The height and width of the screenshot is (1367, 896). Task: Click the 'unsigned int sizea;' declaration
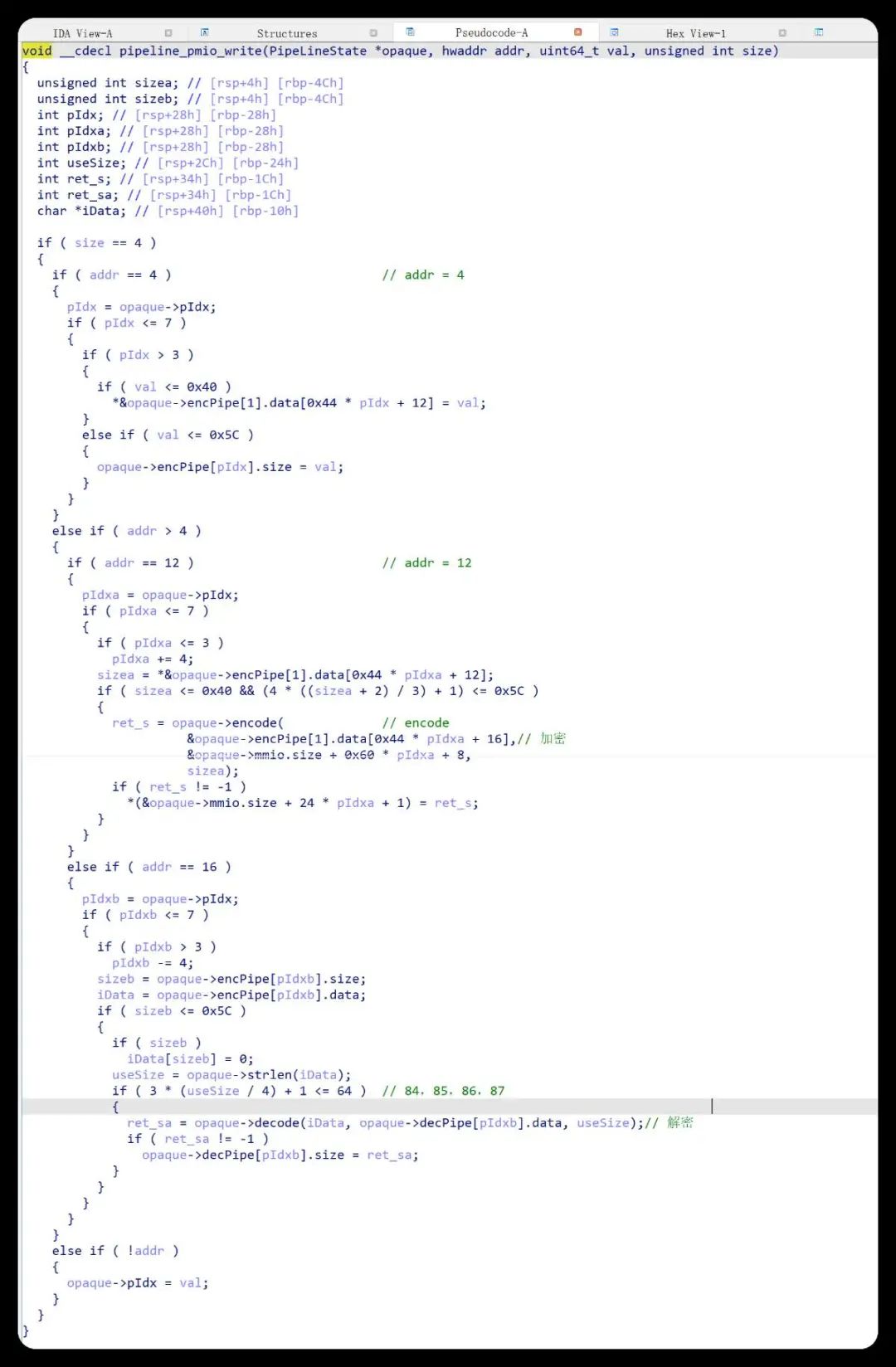pos(108,83)
